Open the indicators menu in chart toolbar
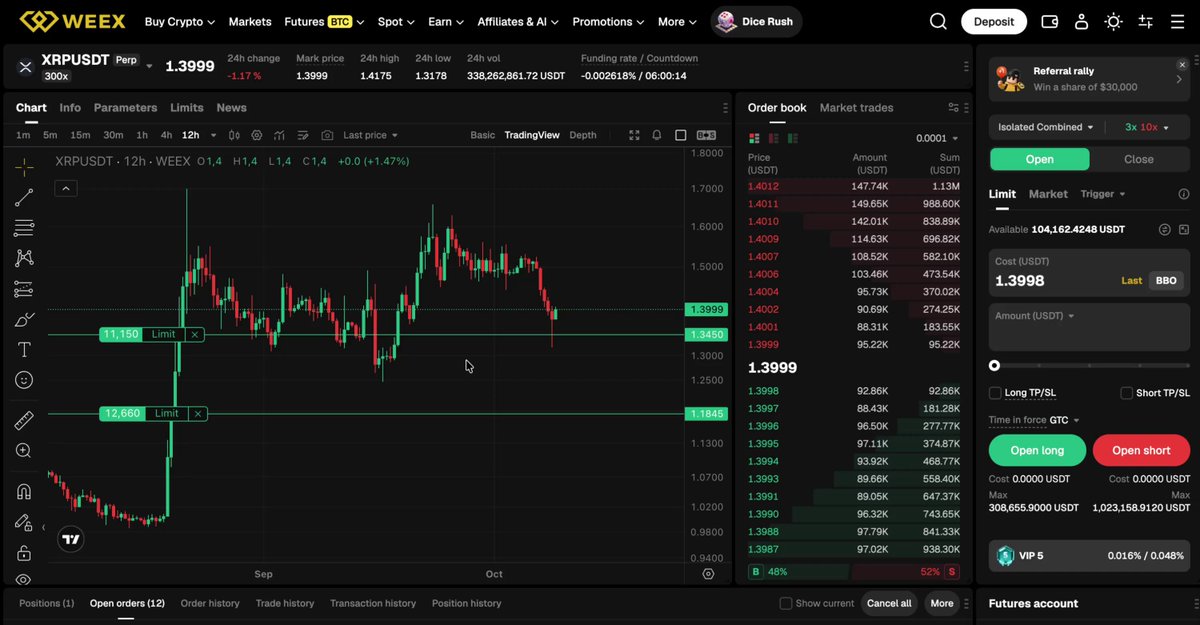This screenshot has width=1200, height=625. pyautogui.click(x=279, y=135)
